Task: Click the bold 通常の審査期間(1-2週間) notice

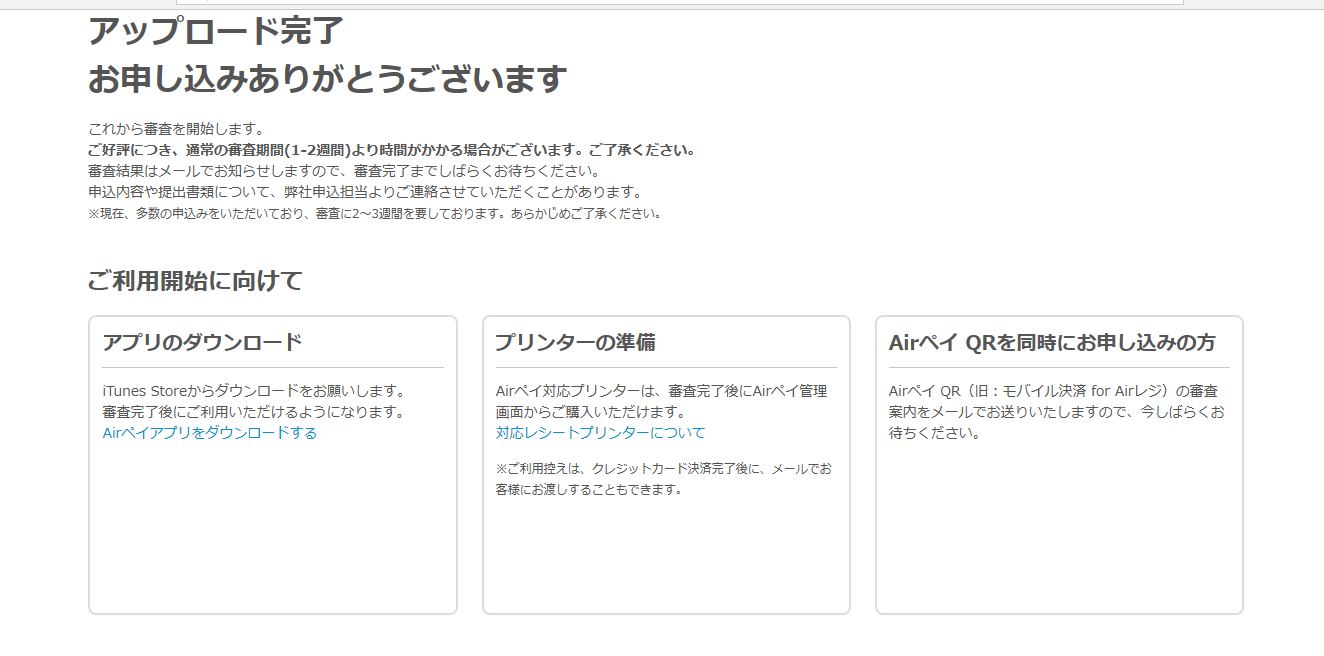Action: pyautogui.click(x=391, y=150)
